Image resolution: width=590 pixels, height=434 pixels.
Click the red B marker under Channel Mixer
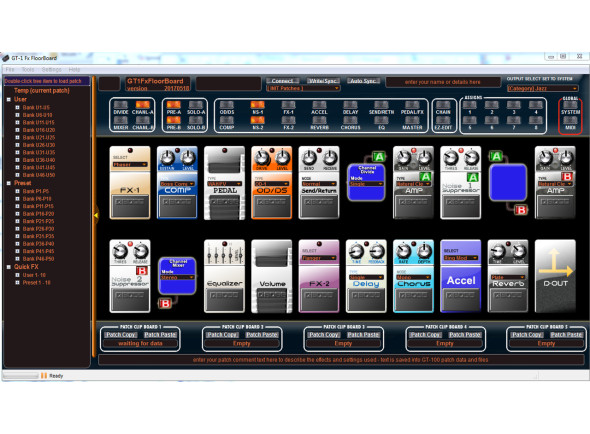point(165,303)
